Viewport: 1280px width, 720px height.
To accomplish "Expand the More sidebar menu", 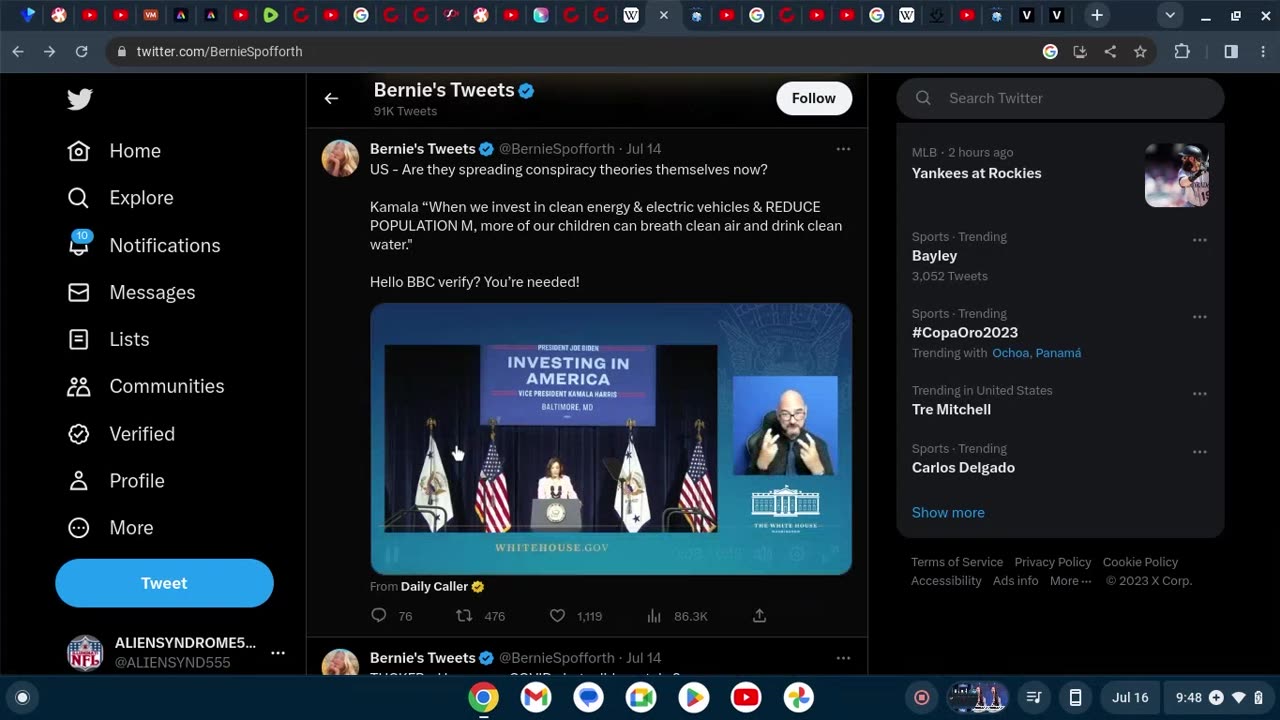I will point(110,527).
